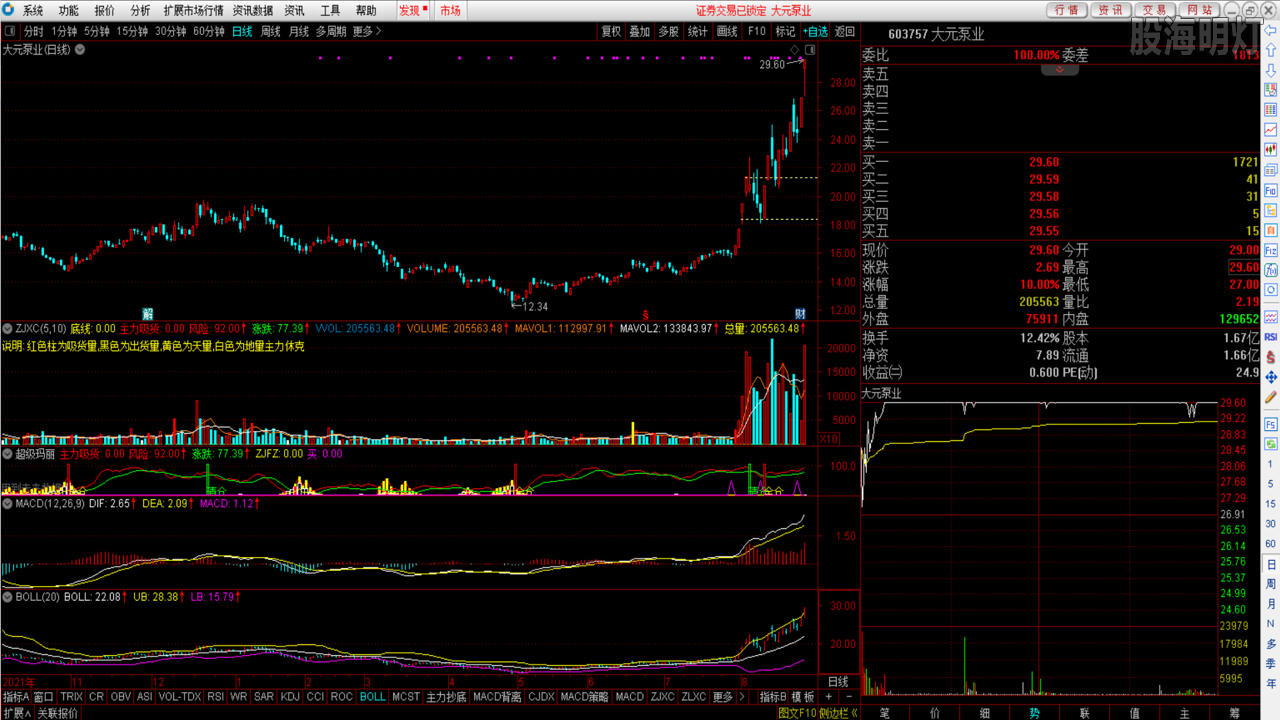The width and height of the screenshot is (1280, 720).
Task: Click the up arrow icon in right sidebar
Action: (x=1270, y=52)
